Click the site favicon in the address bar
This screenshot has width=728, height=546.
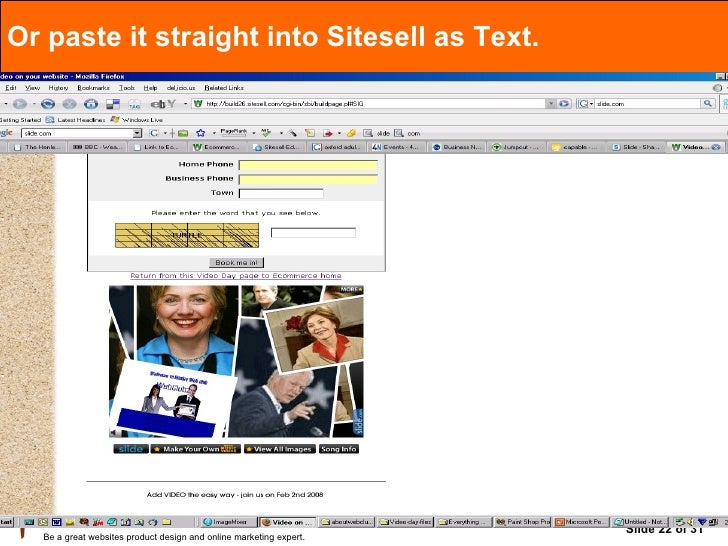tap(198, 104)
